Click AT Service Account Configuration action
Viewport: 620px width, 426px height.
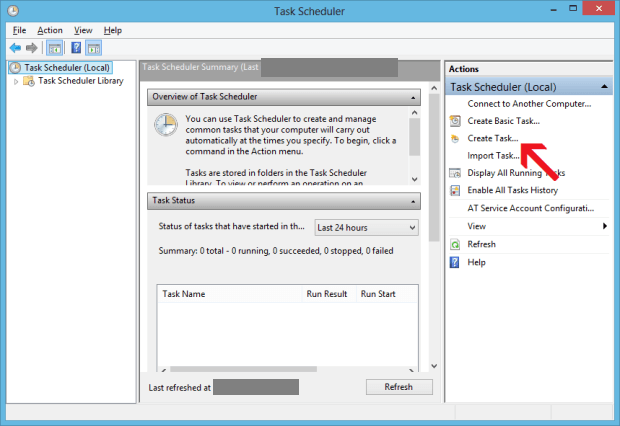(x=531, y=208)
